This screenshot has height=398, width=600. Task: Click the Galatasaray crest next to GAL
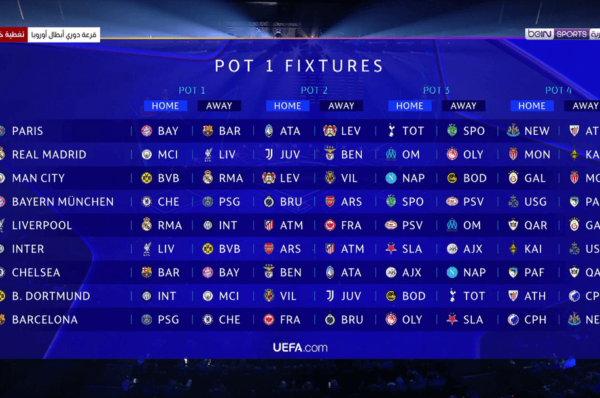coord(513,178)
